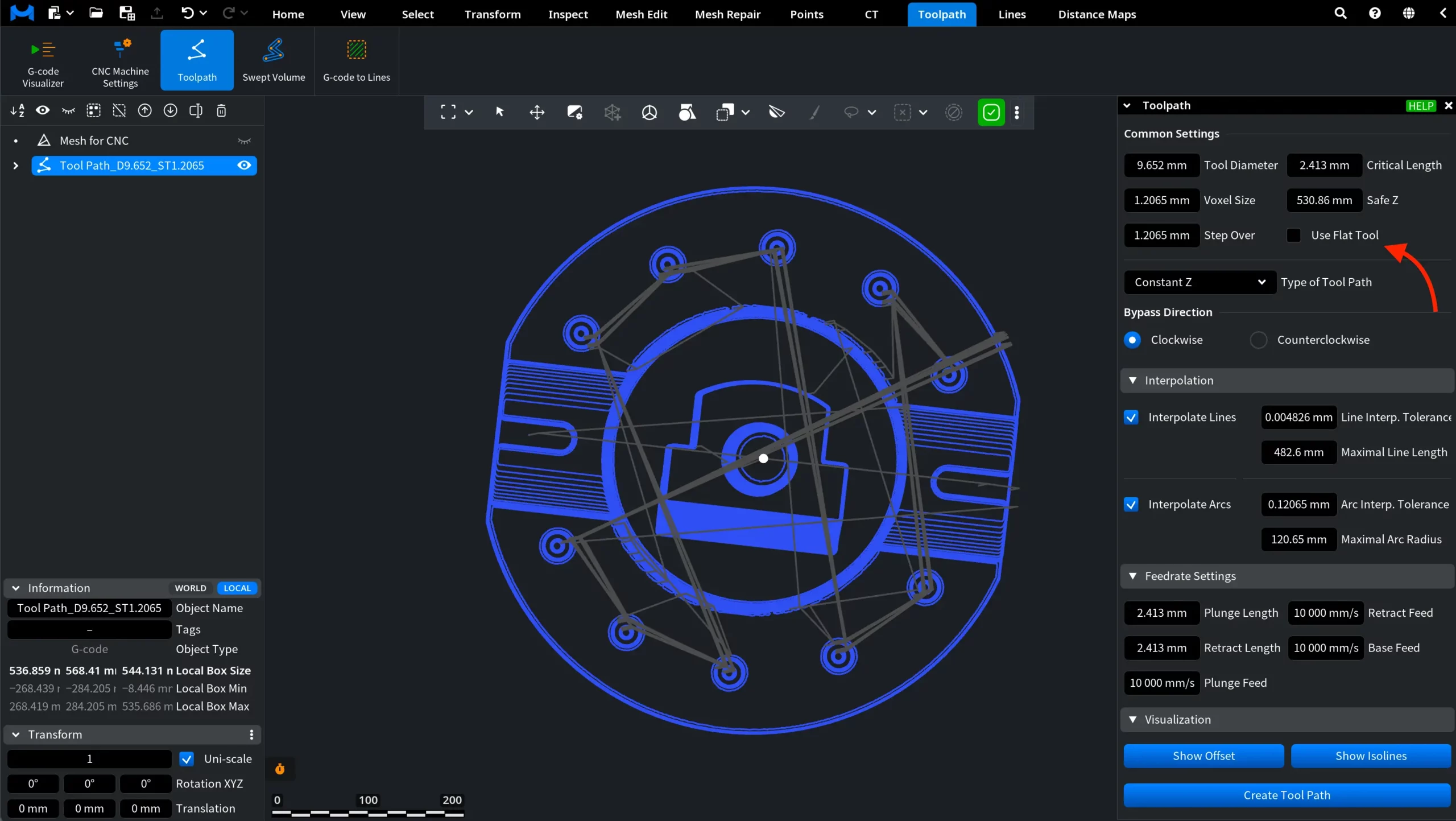Open Transform panel three-dot menu
Viewport: 1456px width, 821px height.
251,735
